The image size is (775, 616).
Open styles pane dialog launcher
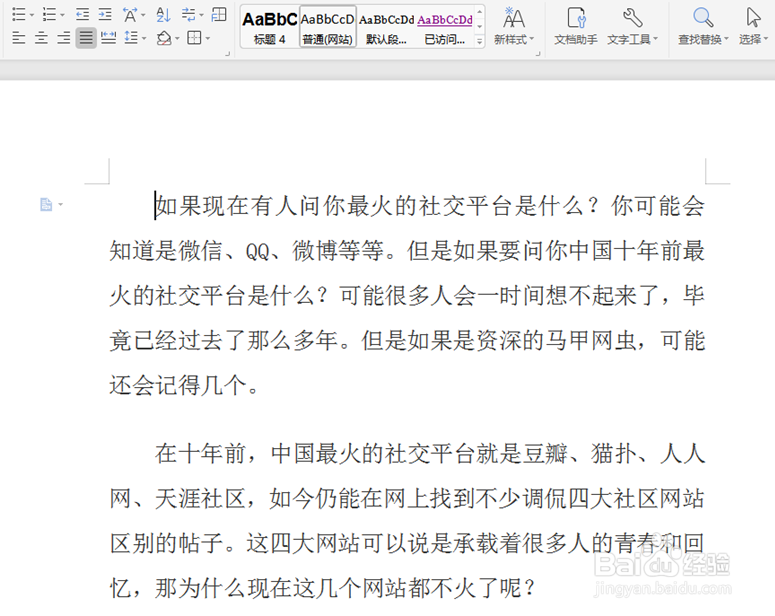(x=538, y=53)
